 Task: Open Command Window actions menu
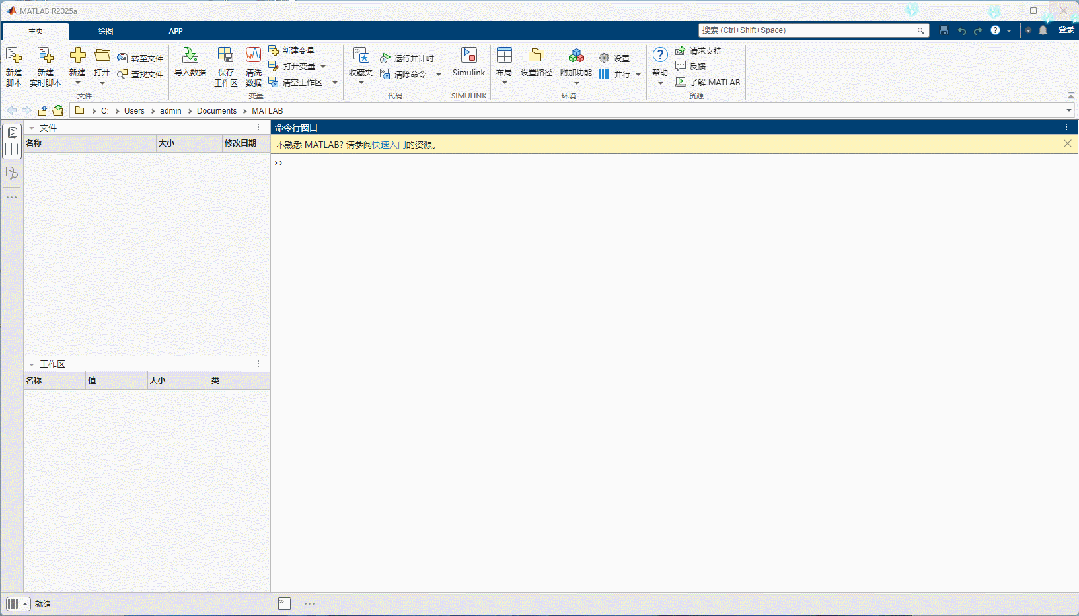click(1067, 128)
